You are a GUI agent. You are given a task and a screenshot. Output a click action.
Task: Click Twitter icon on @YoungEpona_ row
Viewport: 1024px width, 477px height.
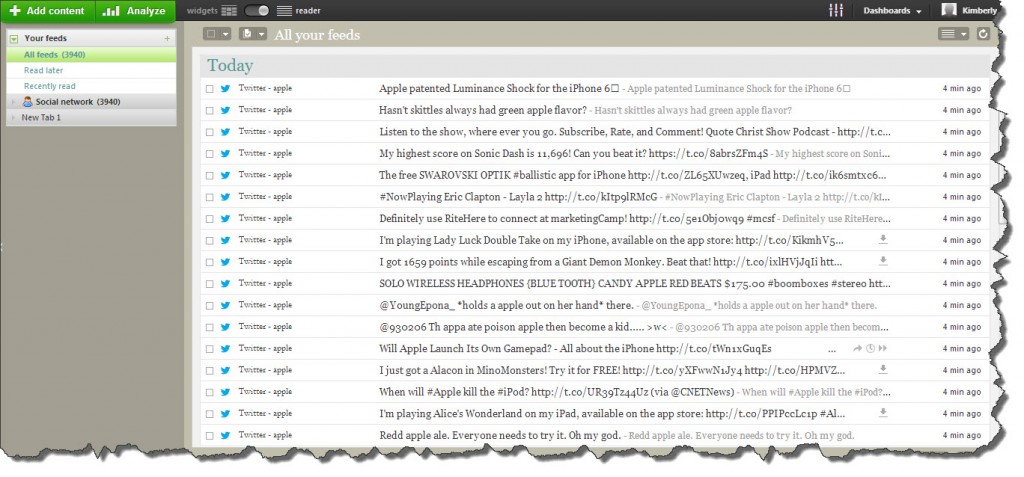pyautogui.click(x=225, y=305)
